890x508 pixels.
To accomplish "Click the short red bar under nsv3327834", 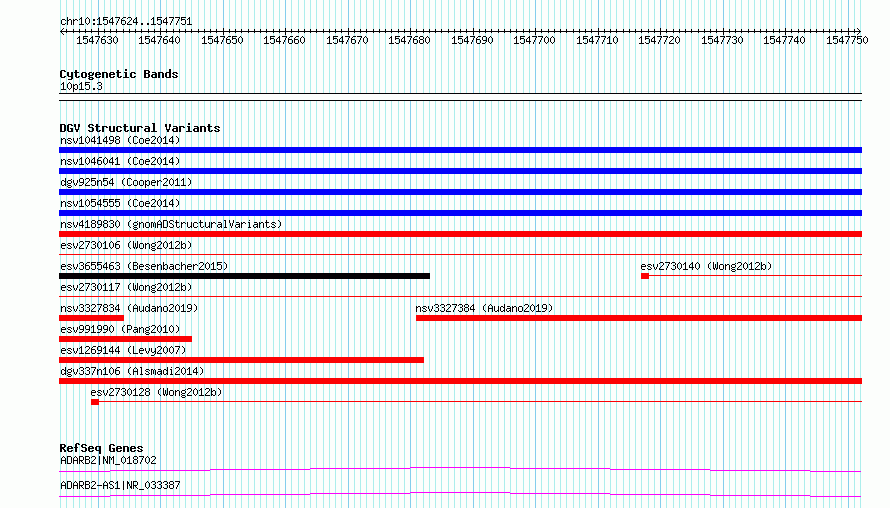I will [91, 318].
